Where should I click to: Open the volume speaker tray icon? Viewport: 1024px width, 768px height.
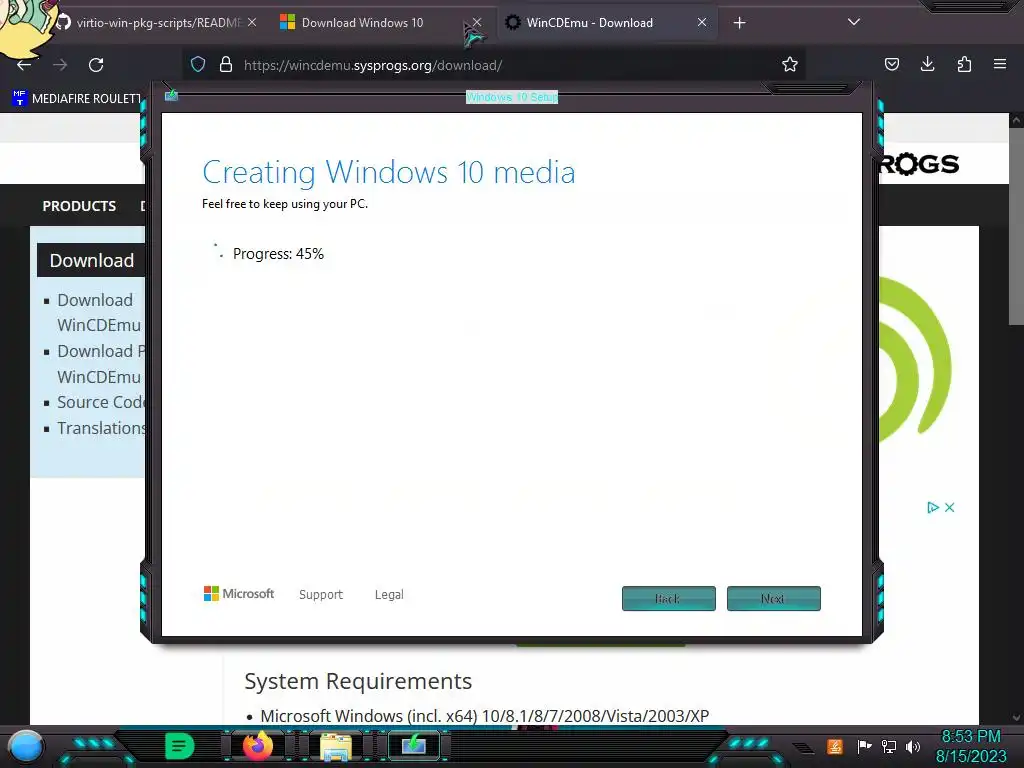[913, 746]
